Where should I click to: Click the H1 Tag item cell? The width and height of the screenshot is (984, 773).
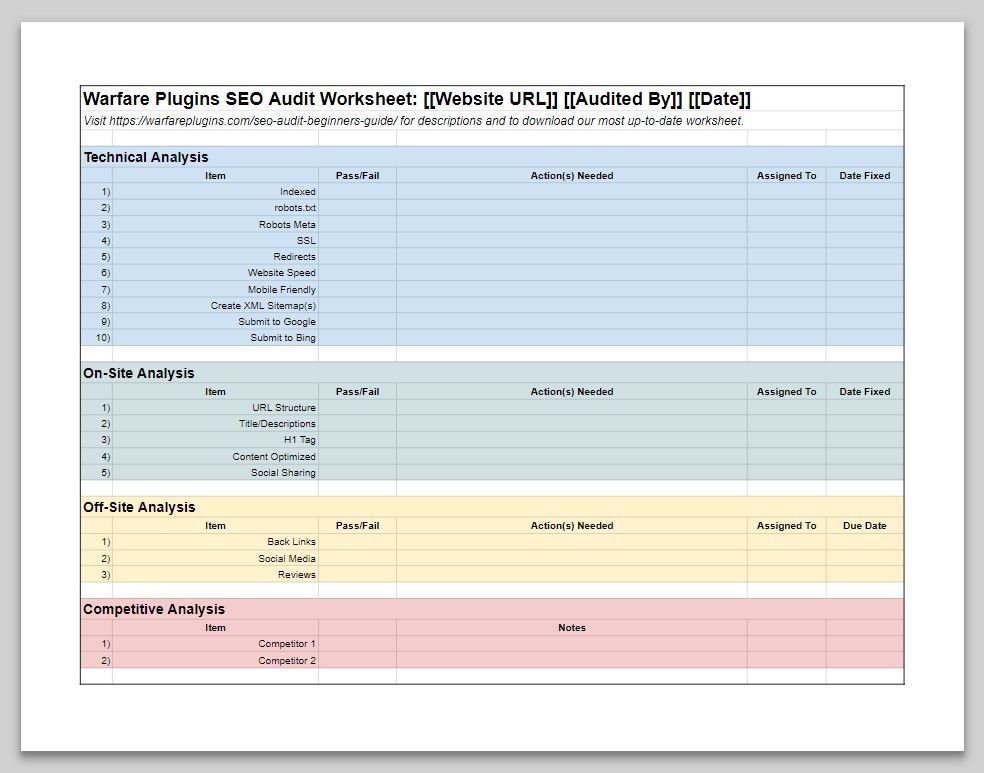[x=297, y=439]
